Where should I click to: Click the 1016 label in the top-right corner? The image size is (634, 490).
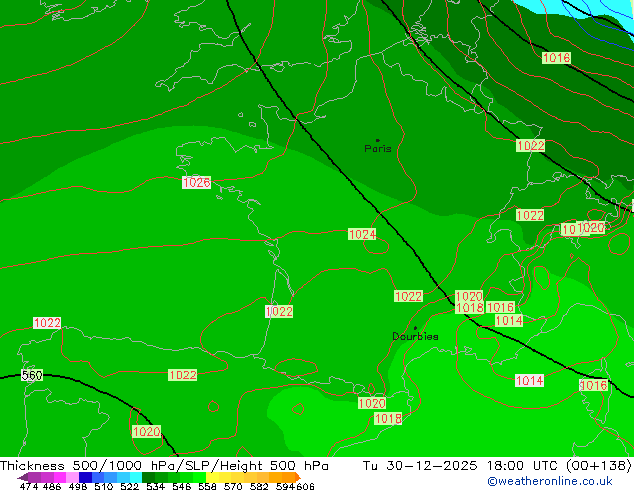point(556,58)
